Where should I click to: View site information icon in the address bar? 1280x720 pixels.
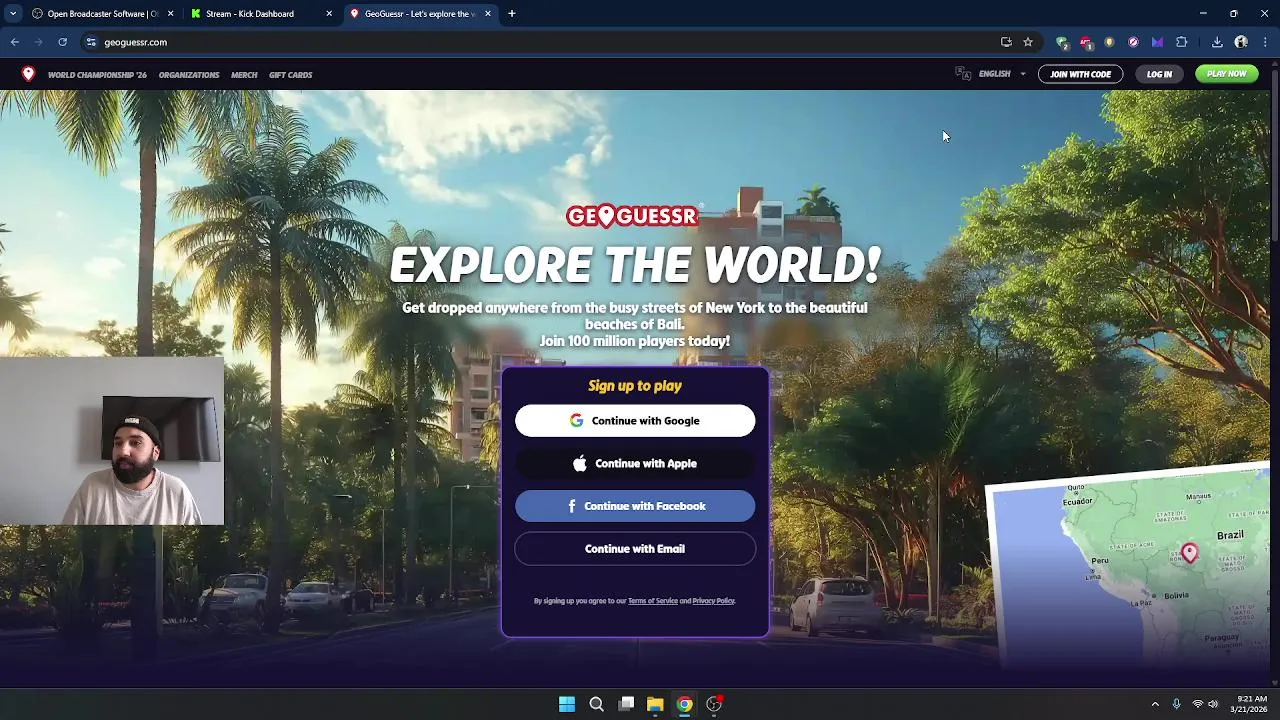[x=91, y=42]
